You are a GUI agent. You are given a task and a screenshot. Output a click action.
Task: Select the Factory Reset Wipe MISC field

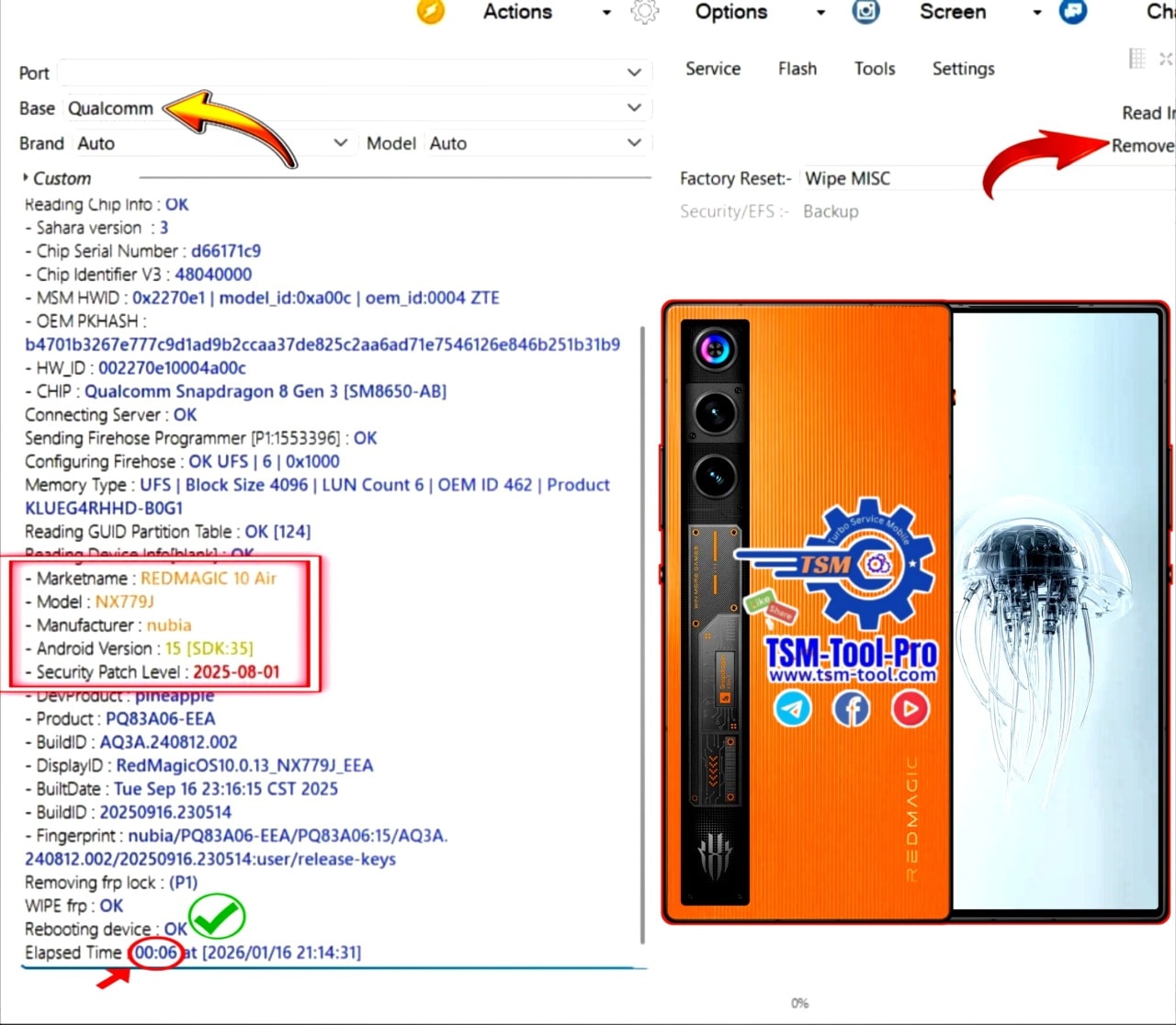pyautogui.click(x=988, y=178)
